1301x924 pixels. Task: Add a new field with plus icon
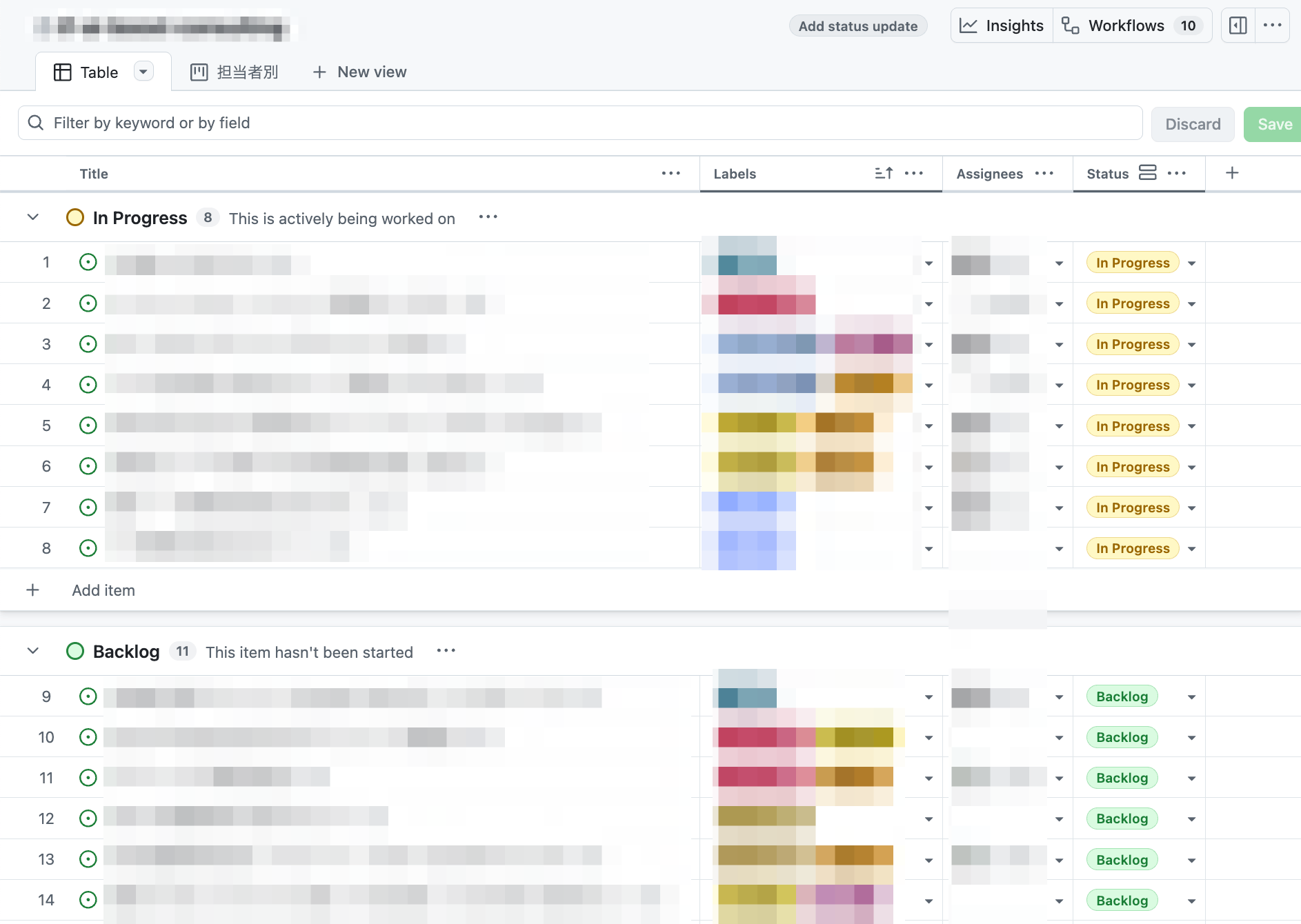click(x=1232, y=173)
